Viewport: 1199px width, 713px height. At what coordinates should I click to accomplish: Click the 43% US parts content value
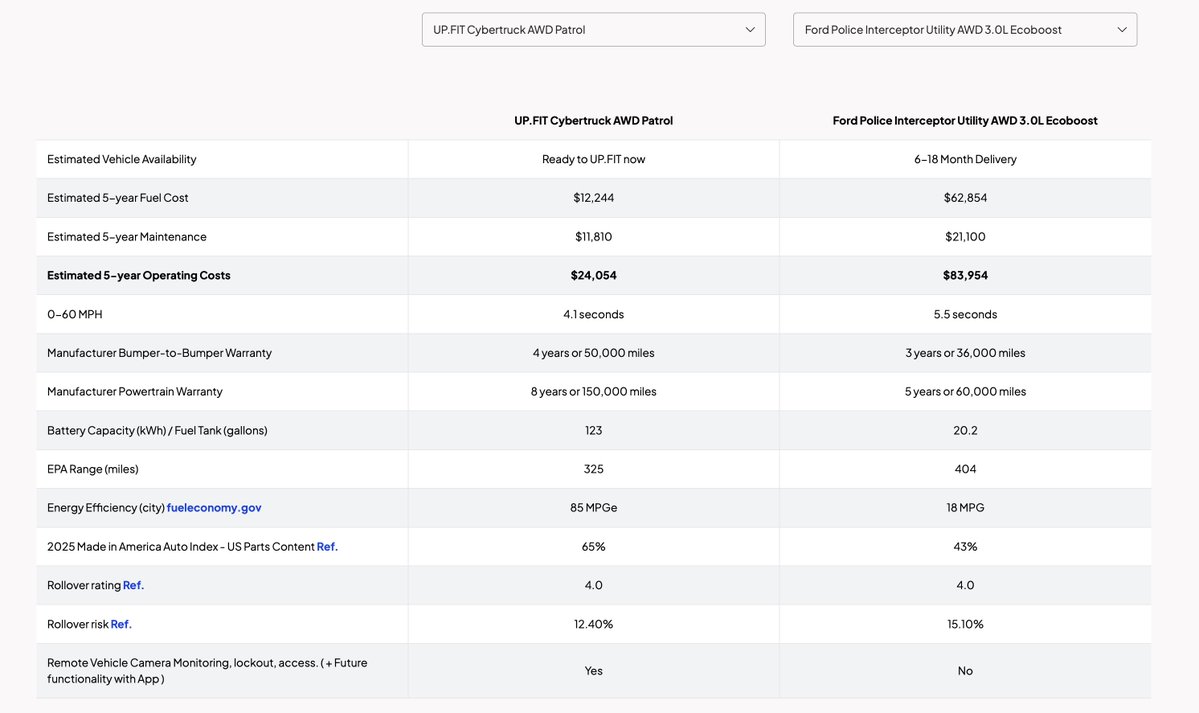coord(965,546)
